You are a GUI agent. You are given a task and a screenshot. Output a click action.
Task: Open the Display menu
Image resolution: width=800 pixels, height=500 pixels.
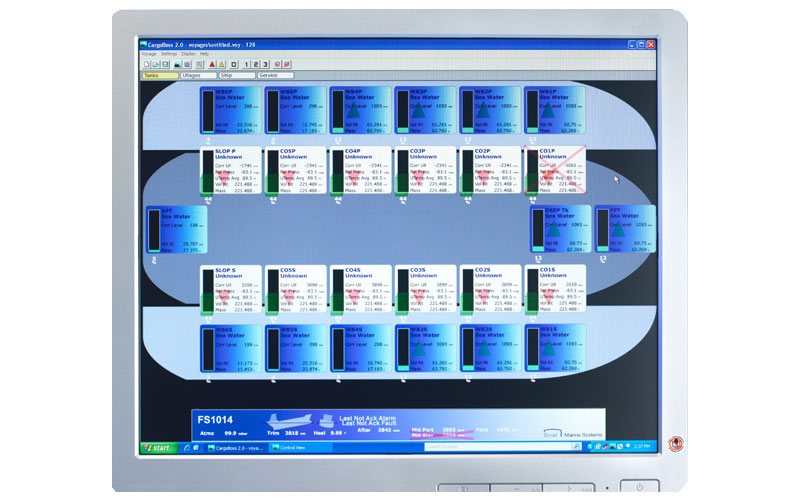point(188,54)
